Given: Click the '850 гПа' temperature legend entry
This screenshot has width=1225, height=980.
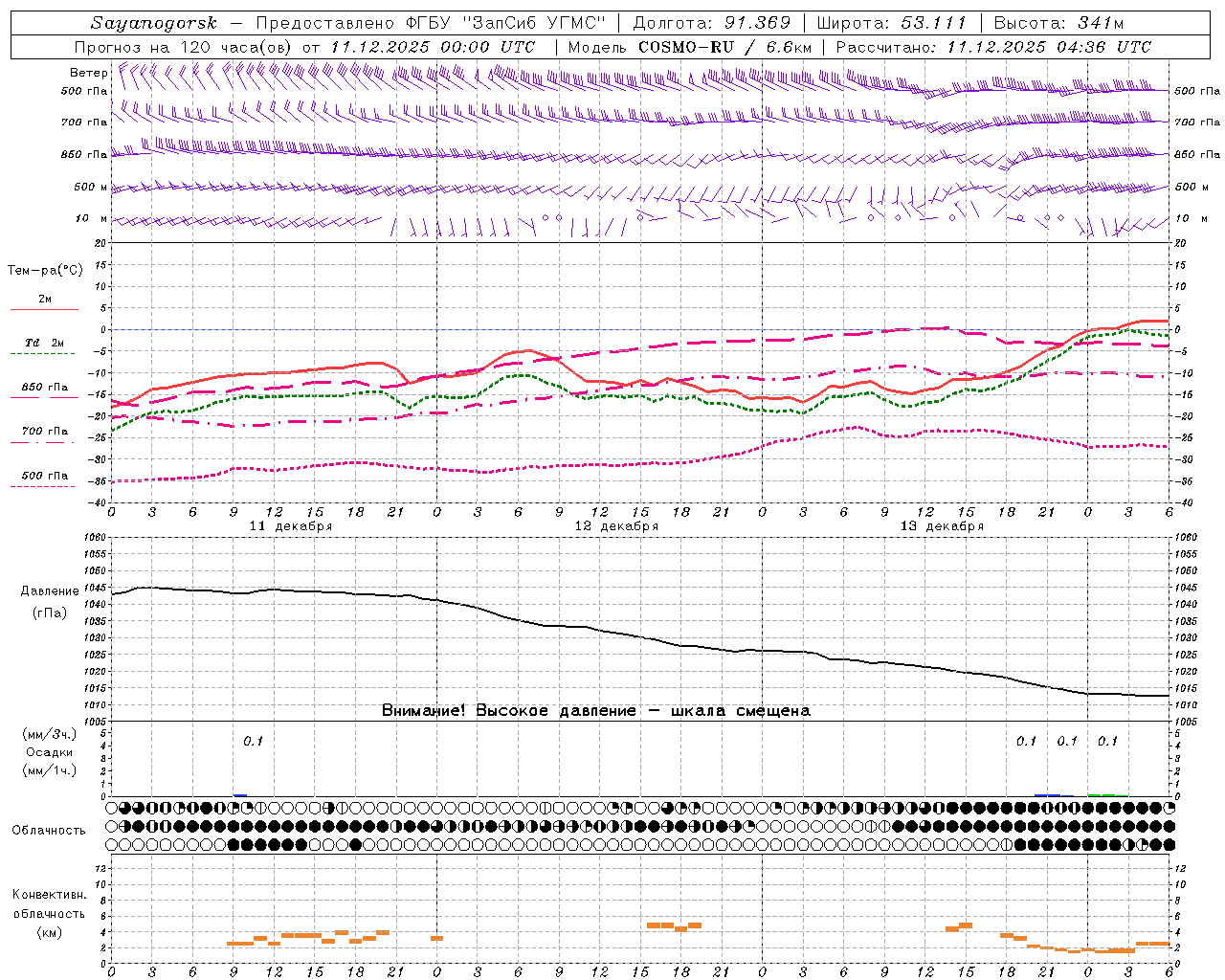Looking at the screenshot, I should (x=45, y=388).
